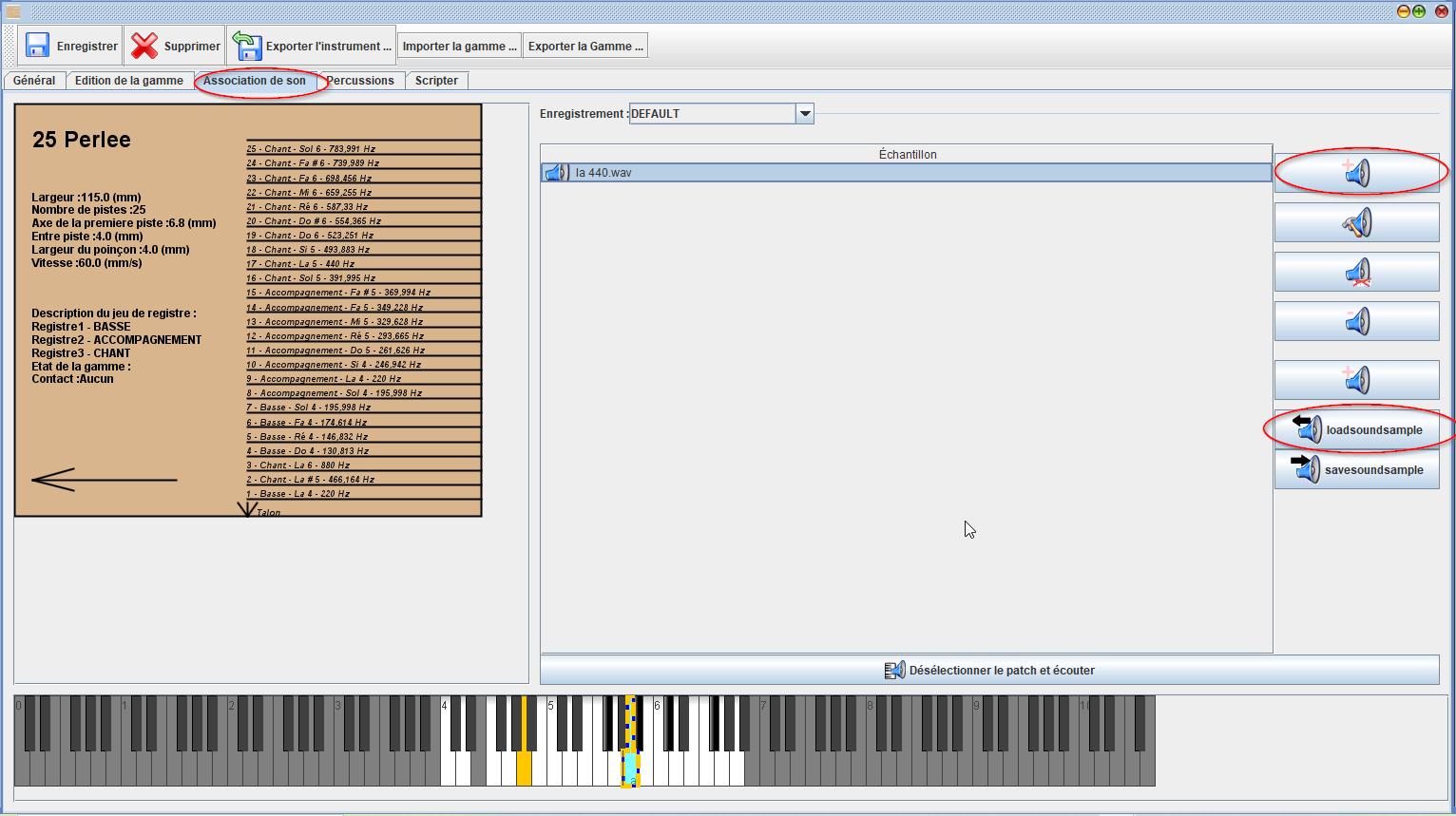Viewport: 1456px width, 816px height.
Task: Click the Exporter la Gamme button
Action: pyautogui.click(x=585, y=46)
